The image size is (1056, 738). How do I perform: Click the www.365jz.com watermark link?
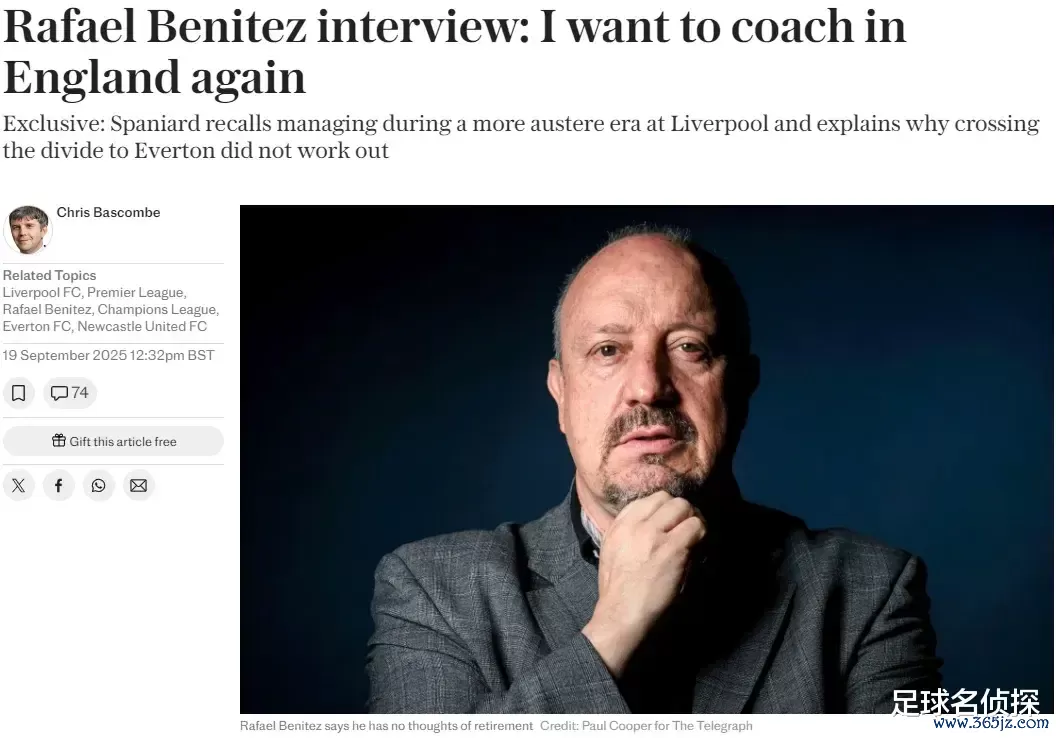tap(991, 723)
